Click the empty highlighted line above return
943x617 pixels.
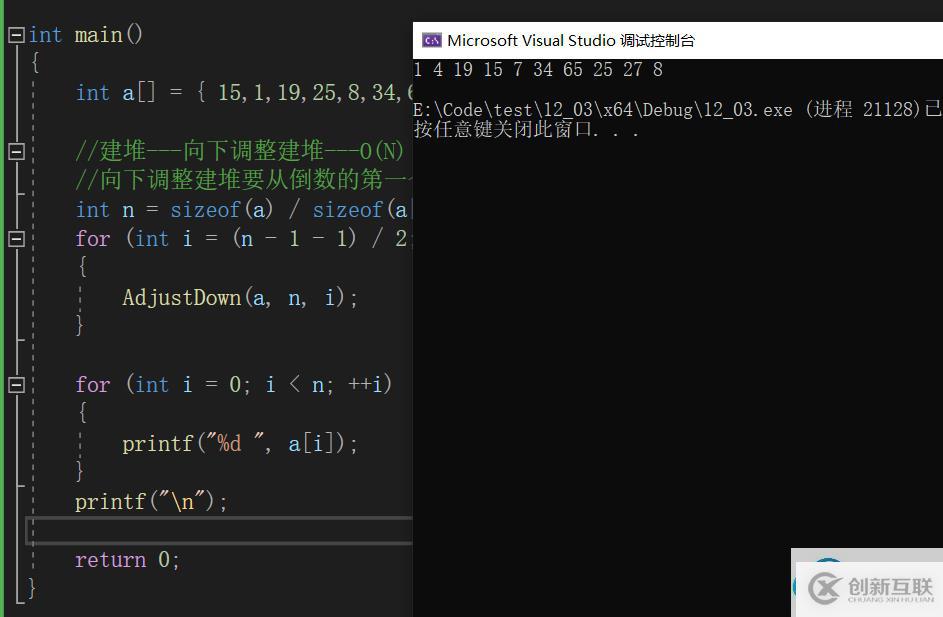[x=220, y=530]
